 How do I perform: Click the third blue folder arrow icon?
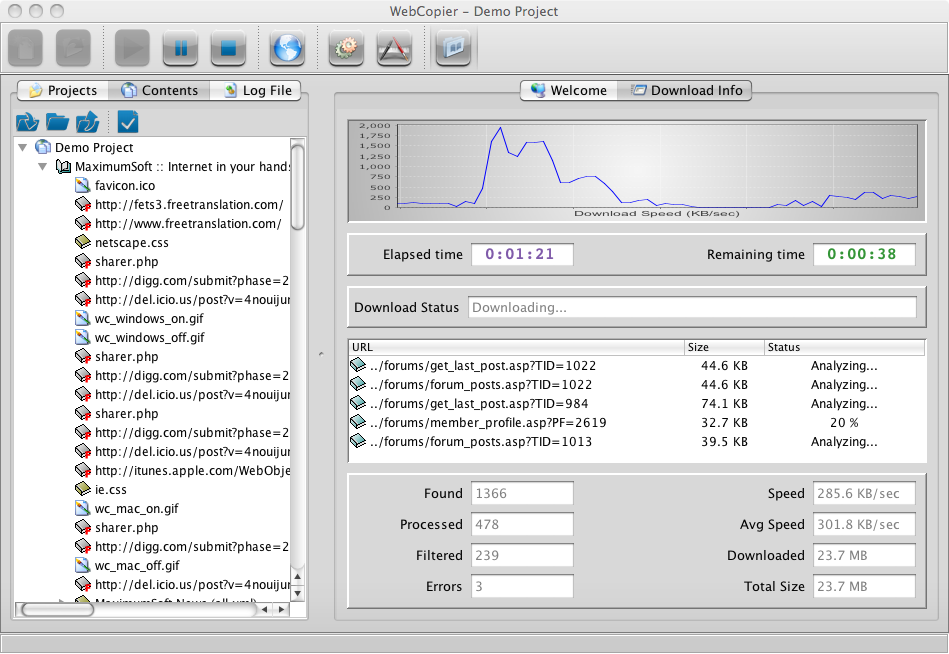tap(88, 122)
